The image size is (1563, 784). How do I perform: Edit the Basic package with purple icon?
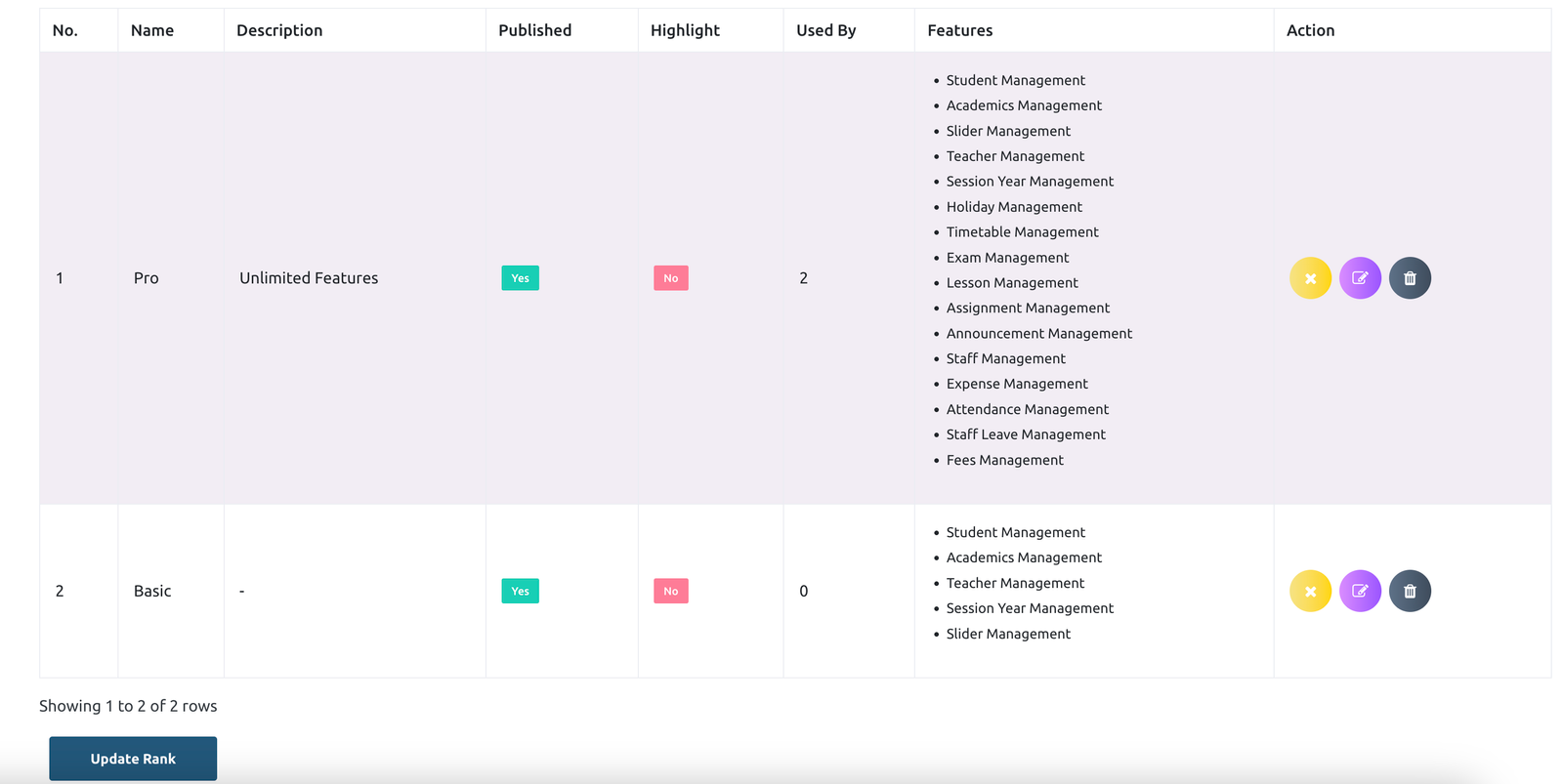(x=1360, y=591)
